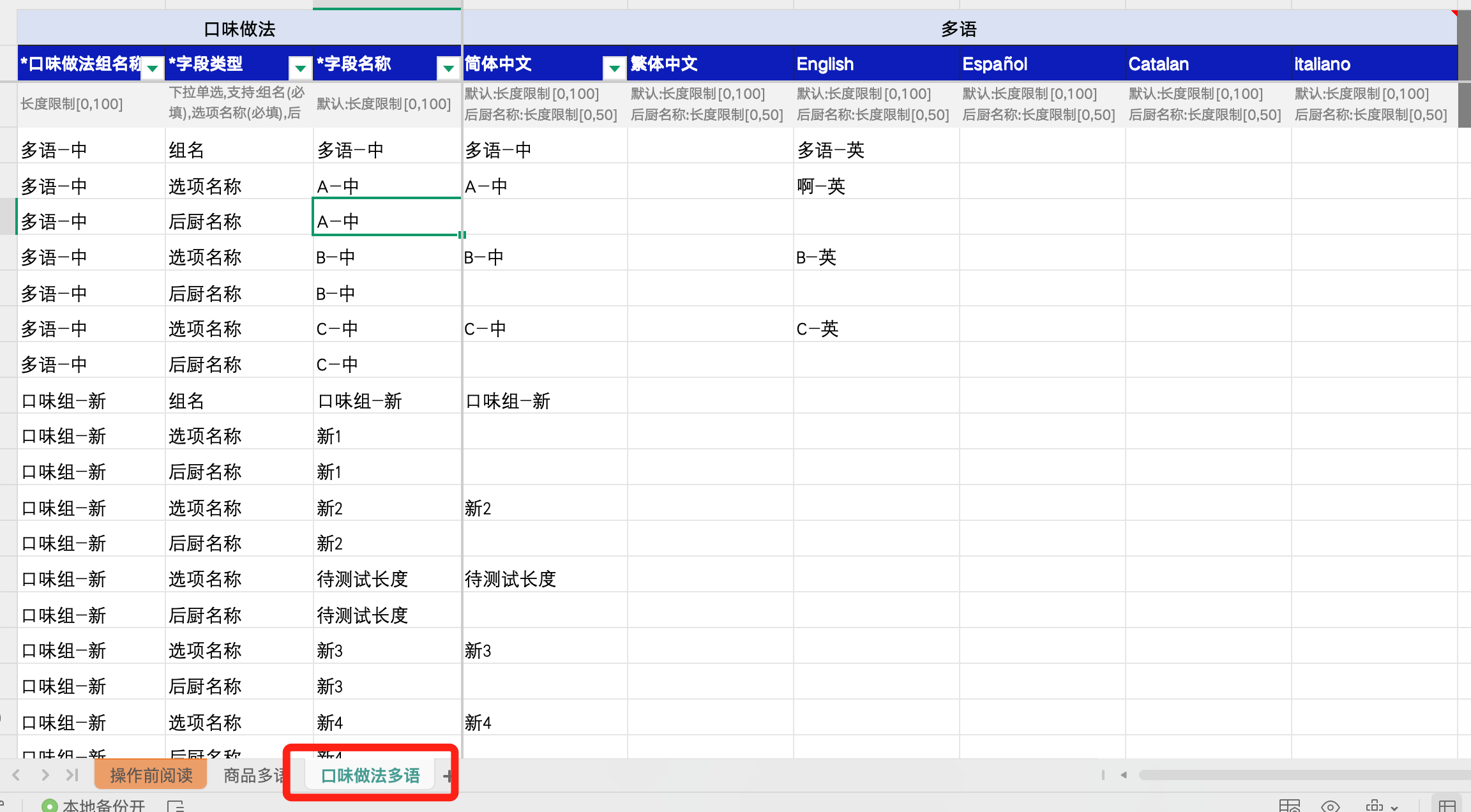Viewport: 1471px width, 812px height.
Task: Switch to 操作前阅读 sheet tab
Action: click(x=151, y=775)
